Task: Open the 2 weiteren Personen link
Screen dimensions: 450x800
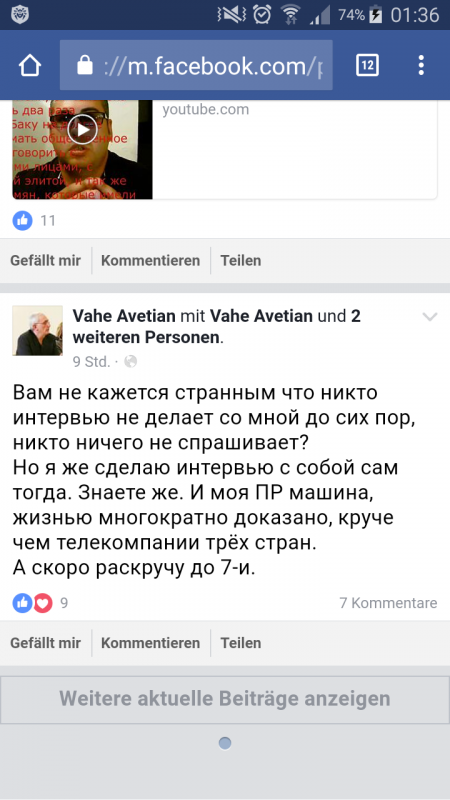Action: coord(217,327)
